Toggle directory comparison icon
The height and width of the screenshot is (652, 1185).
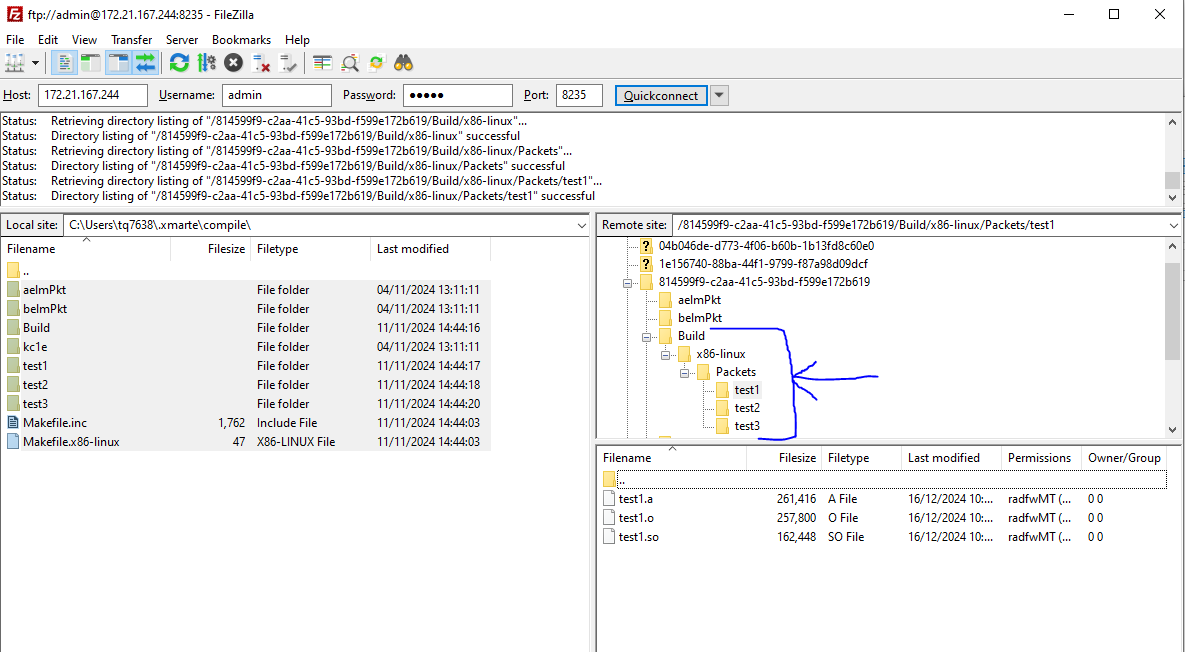pos(350,63)
